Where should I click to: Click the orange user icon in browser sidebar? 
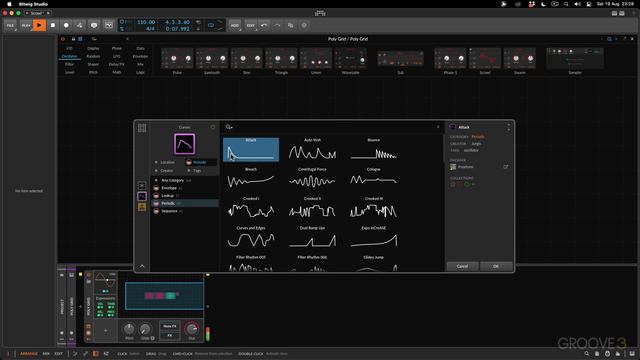click(x=142, y=207)
